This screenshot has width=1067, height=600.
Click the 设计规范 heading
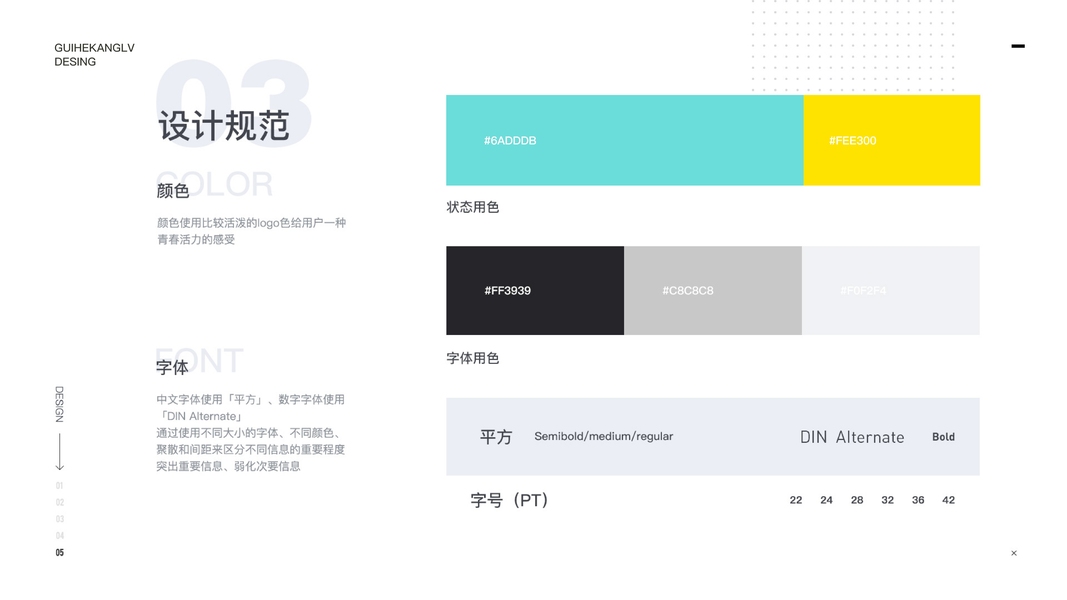coord(224,126)
